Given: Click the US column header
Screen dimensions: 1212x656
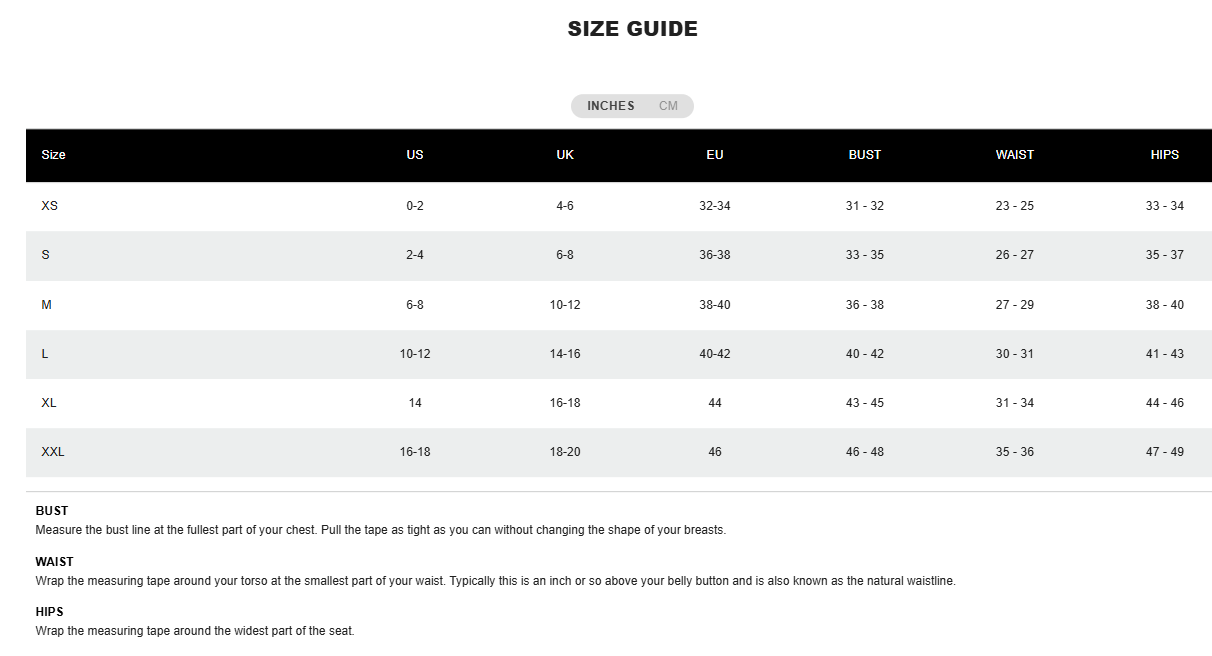Looking at the screenshot, I should click(x=415, y=155).
